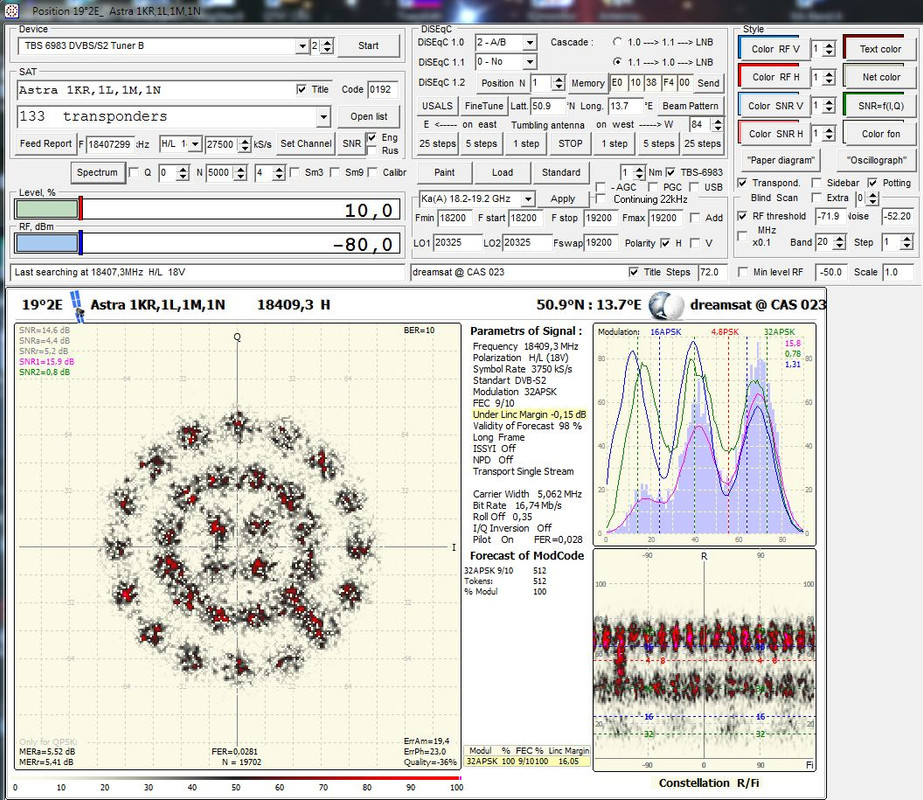The height and width of the screenshot is (800, 923).
Task: Click the F stop field 19200
Action: click(x=599, y=218)
